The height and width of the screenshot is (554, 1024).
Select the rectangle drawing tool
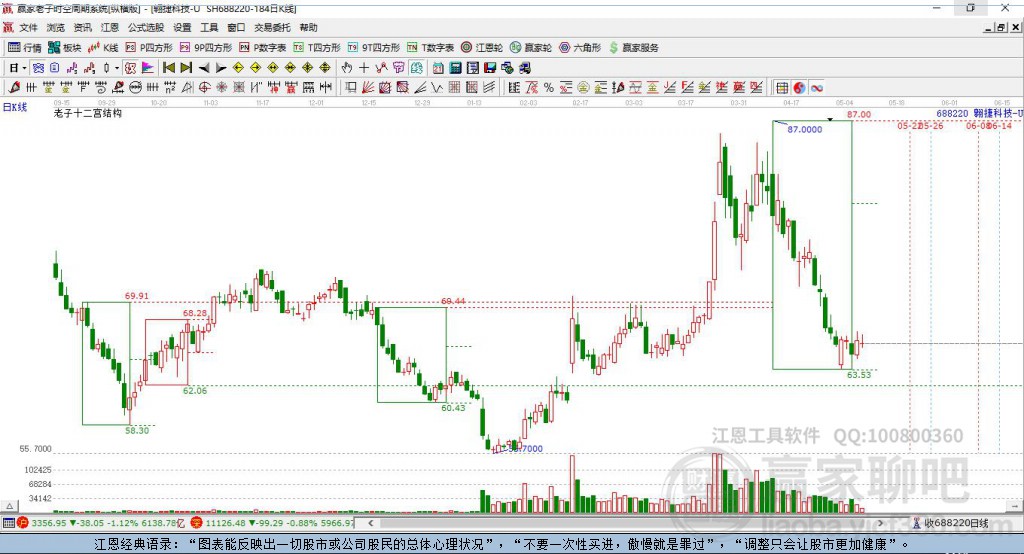point(350,88)
